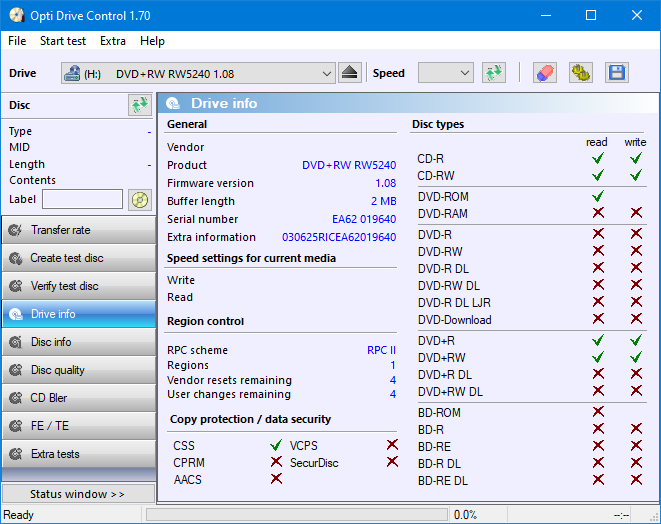Click the drive icon in the Drive dropdown

(x=72, y=73)
